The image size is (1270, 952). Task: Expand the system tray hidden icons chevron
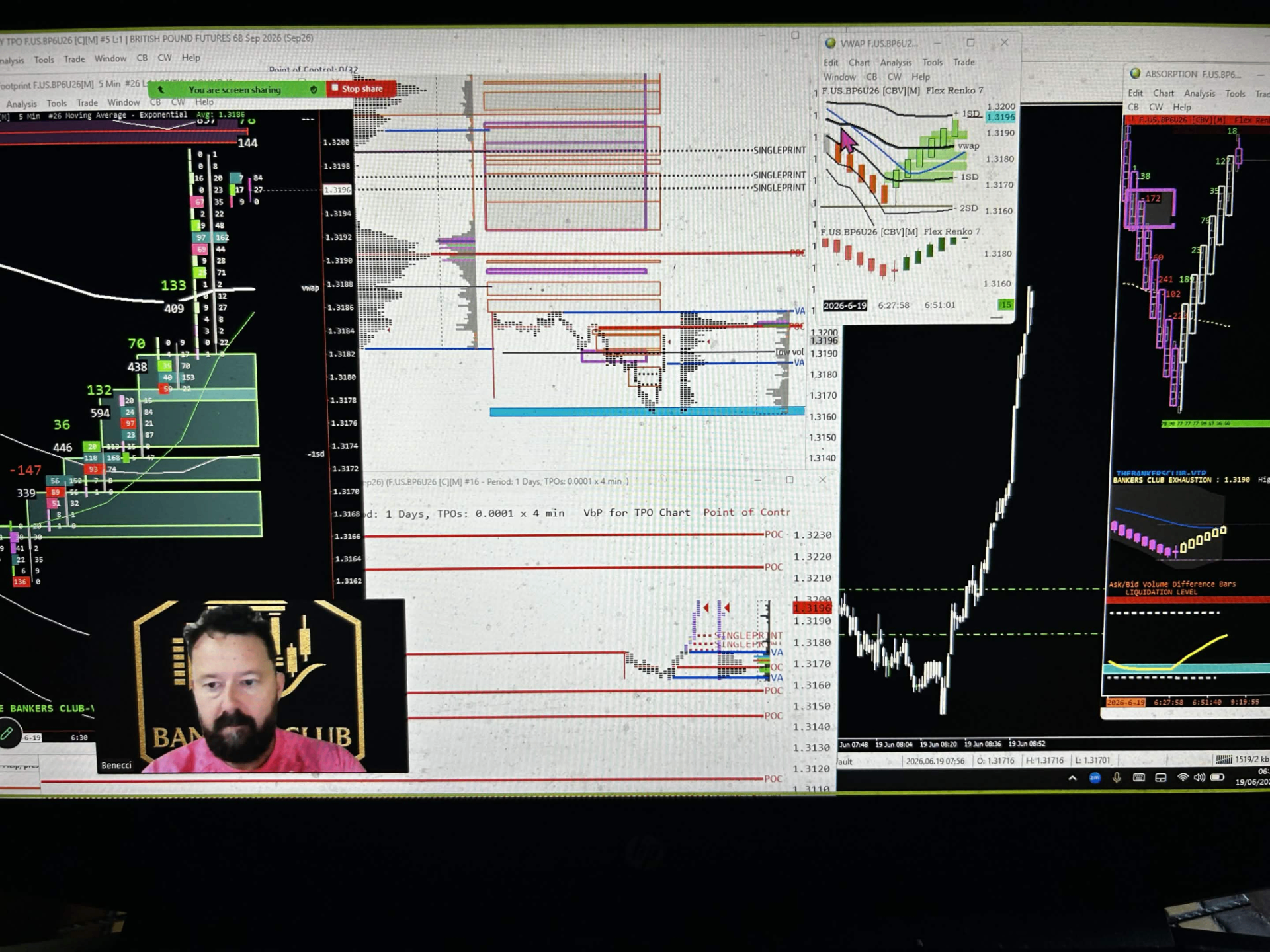coord(1072,778)
